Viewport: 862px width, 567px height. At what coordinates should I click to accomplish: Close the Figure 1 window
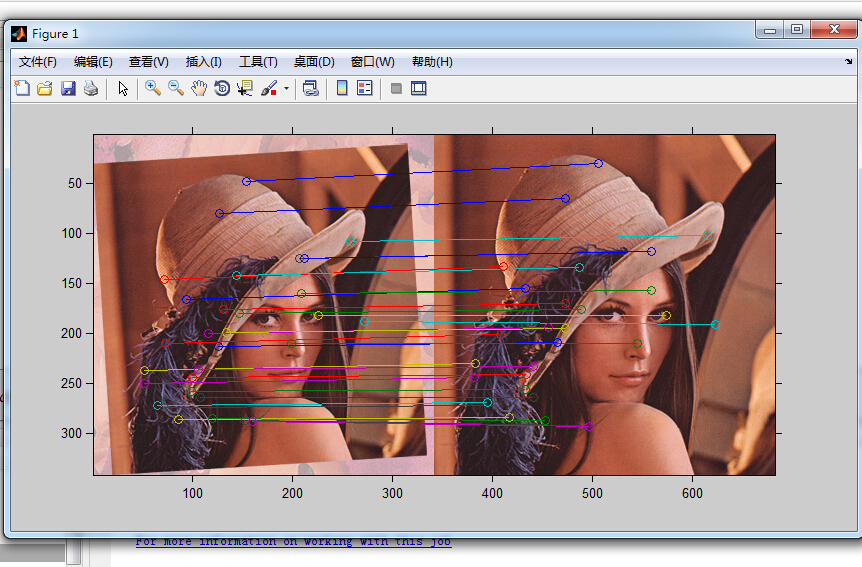tap(834, 30)
